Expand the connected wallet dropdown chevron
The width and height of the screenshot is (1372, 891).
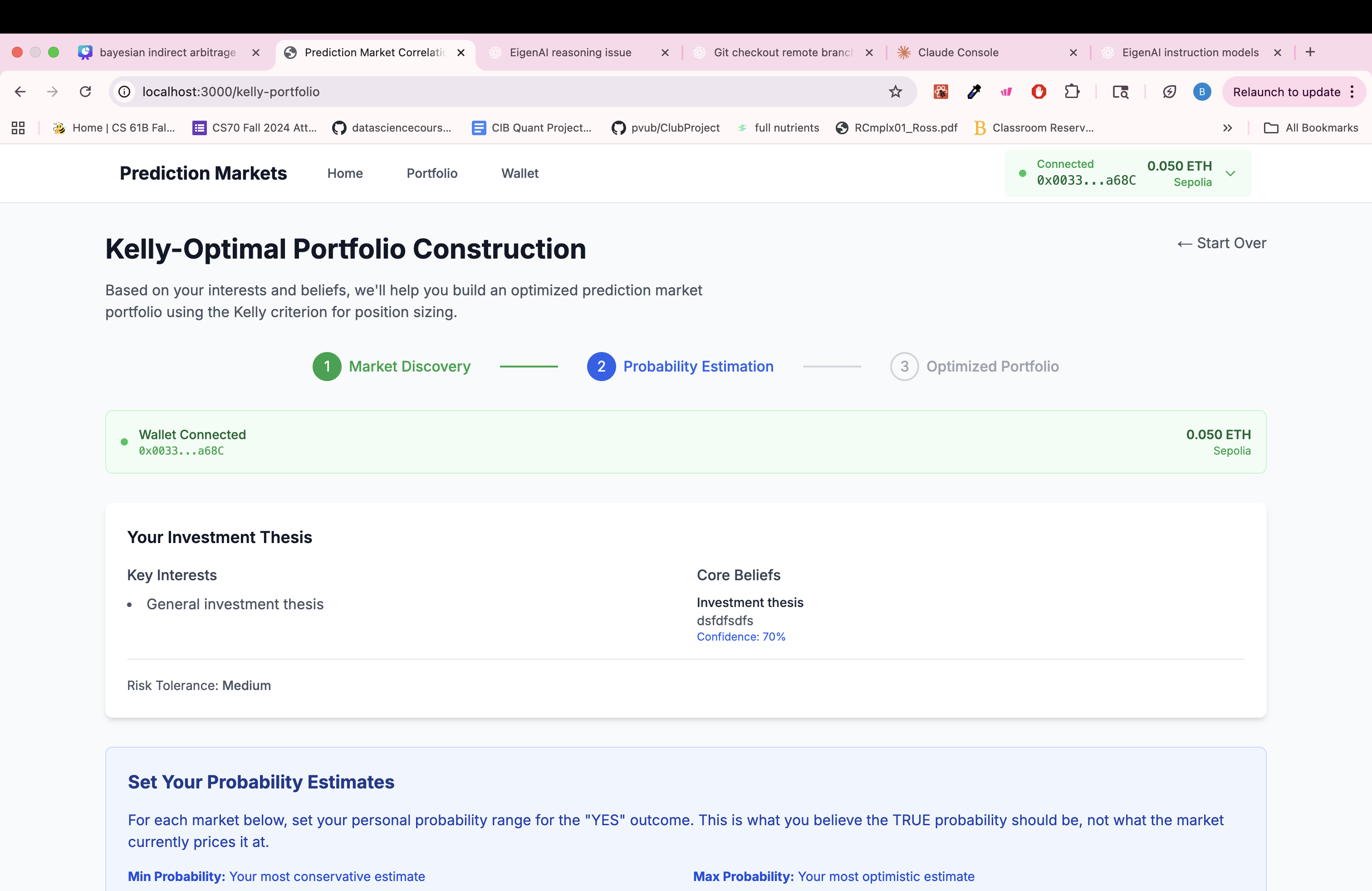[1230, 173]
